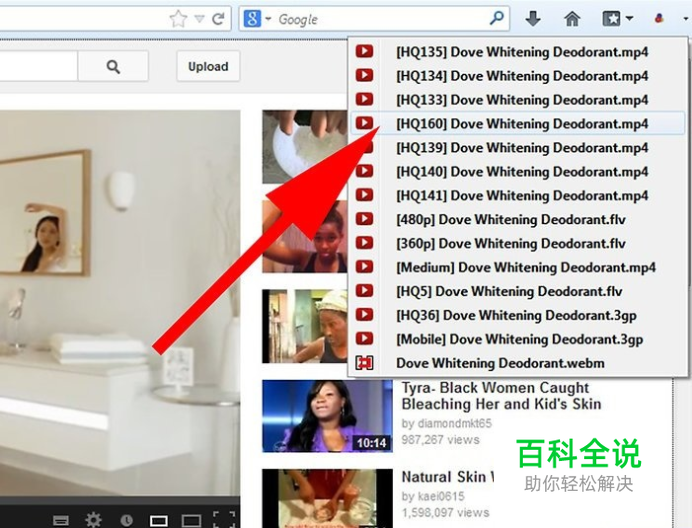The image size is (692, 528).
Task: Switch to large player size icon
Action: click(191, 521)
